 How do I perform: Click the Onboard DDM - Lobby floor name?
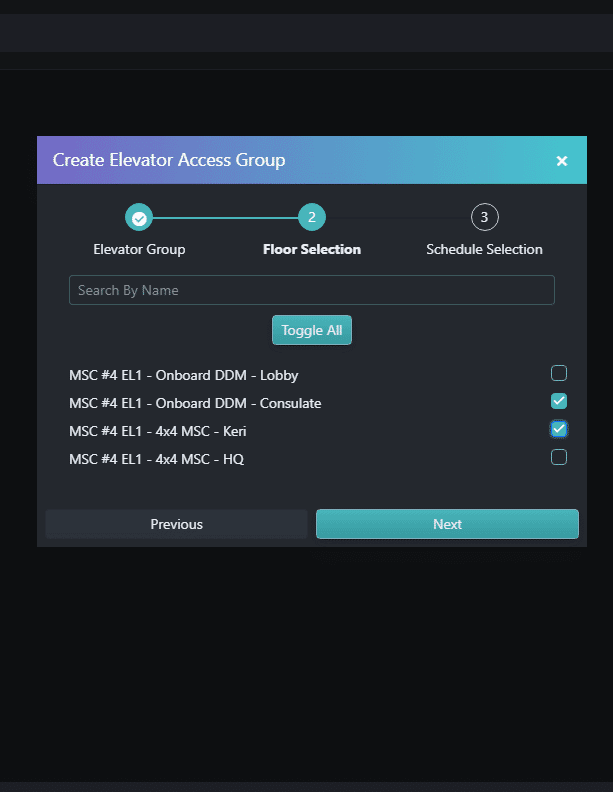click(184, 375)
